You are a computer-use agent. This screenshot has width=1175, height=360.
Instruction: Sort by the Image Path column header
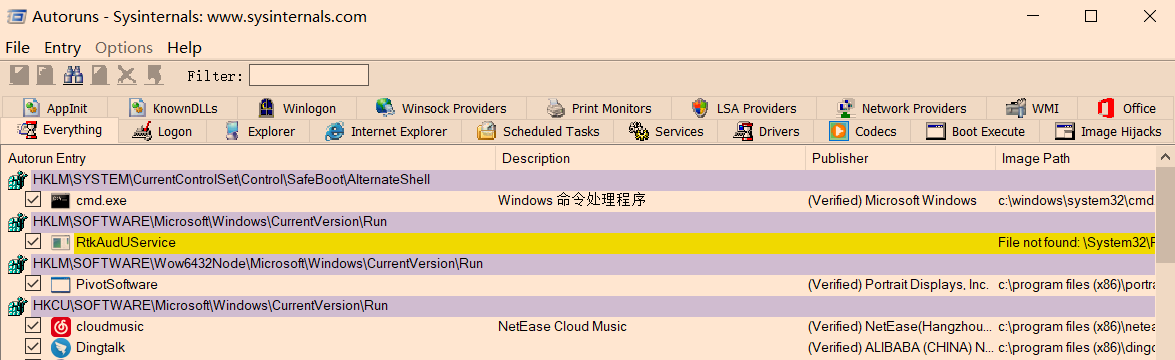coord(1075,158)
